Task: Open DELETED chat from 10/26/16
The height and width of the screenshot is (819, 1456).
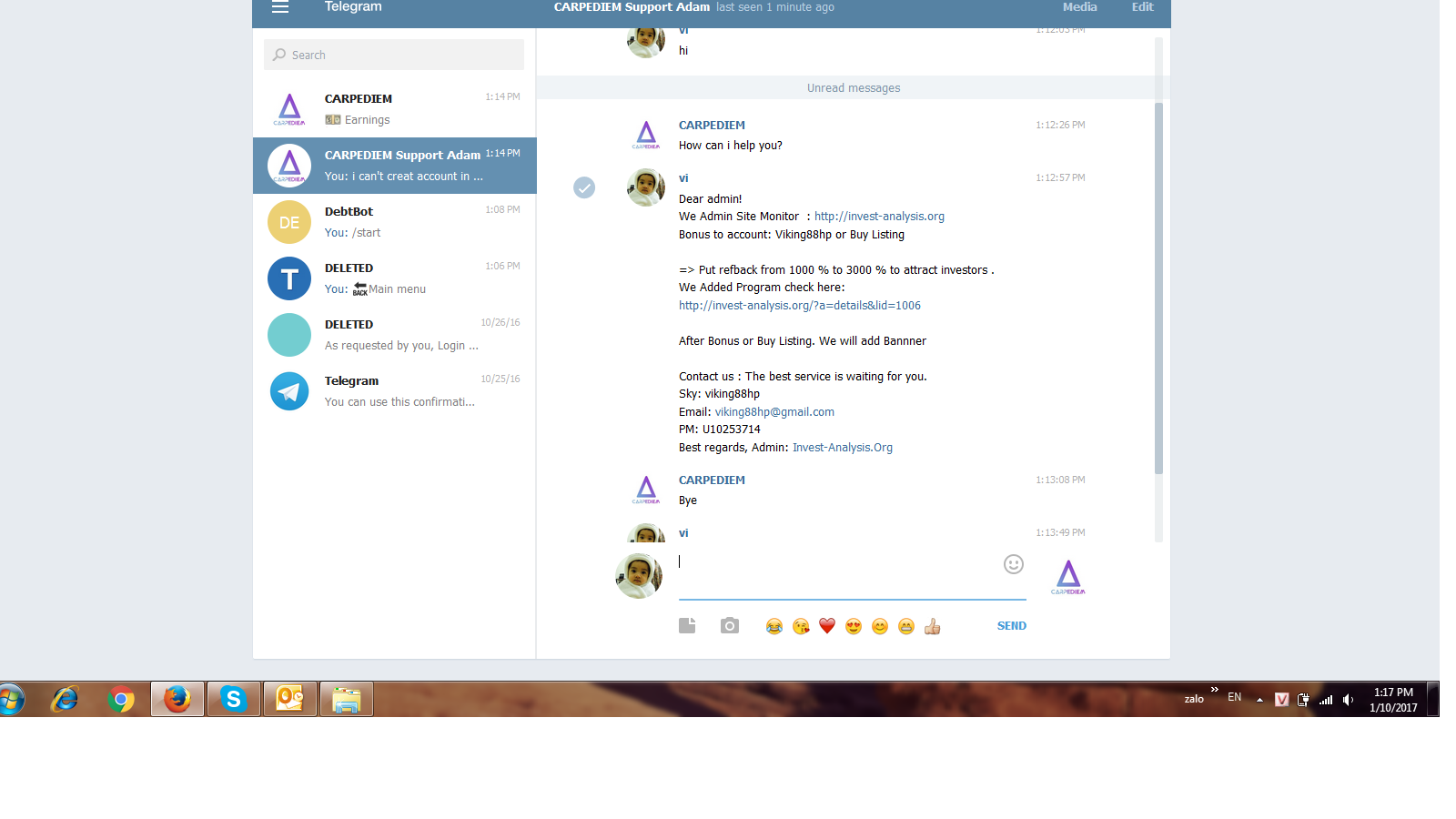Action: pos(395,335)
